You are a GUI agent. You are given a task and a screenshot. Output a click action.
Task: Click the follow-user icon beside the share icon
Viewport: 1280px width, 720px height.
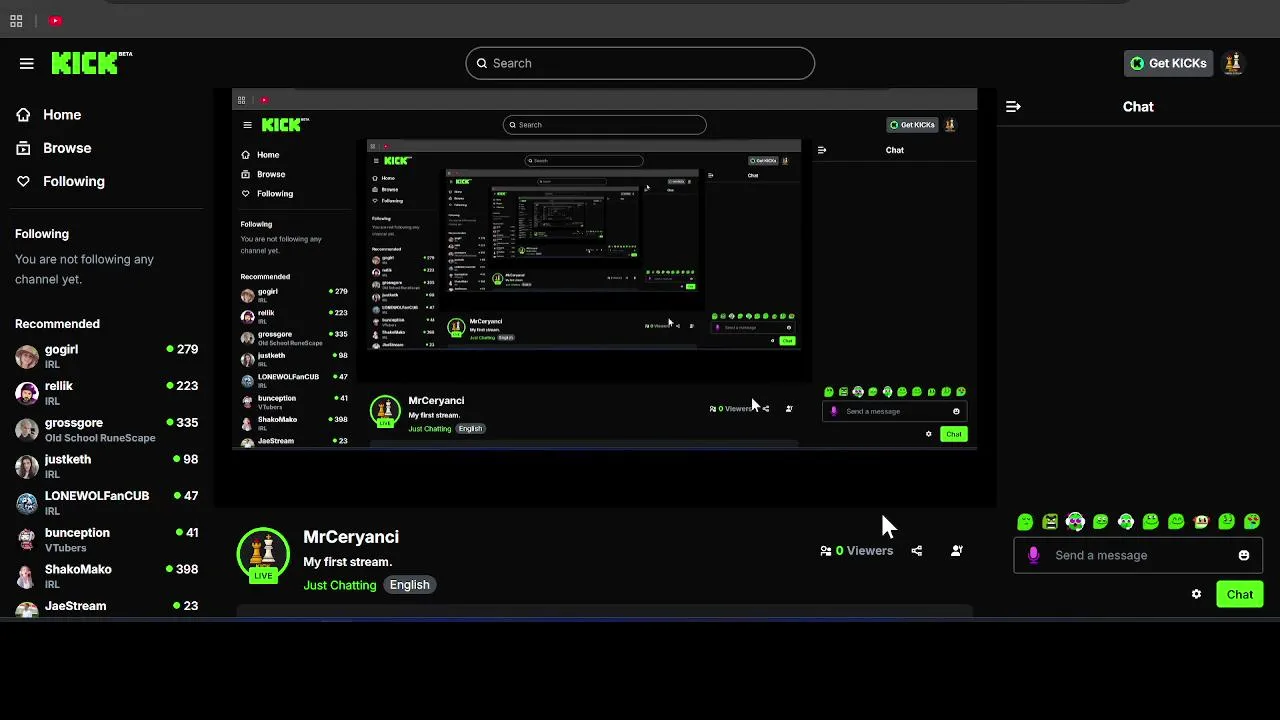(957, 551)
